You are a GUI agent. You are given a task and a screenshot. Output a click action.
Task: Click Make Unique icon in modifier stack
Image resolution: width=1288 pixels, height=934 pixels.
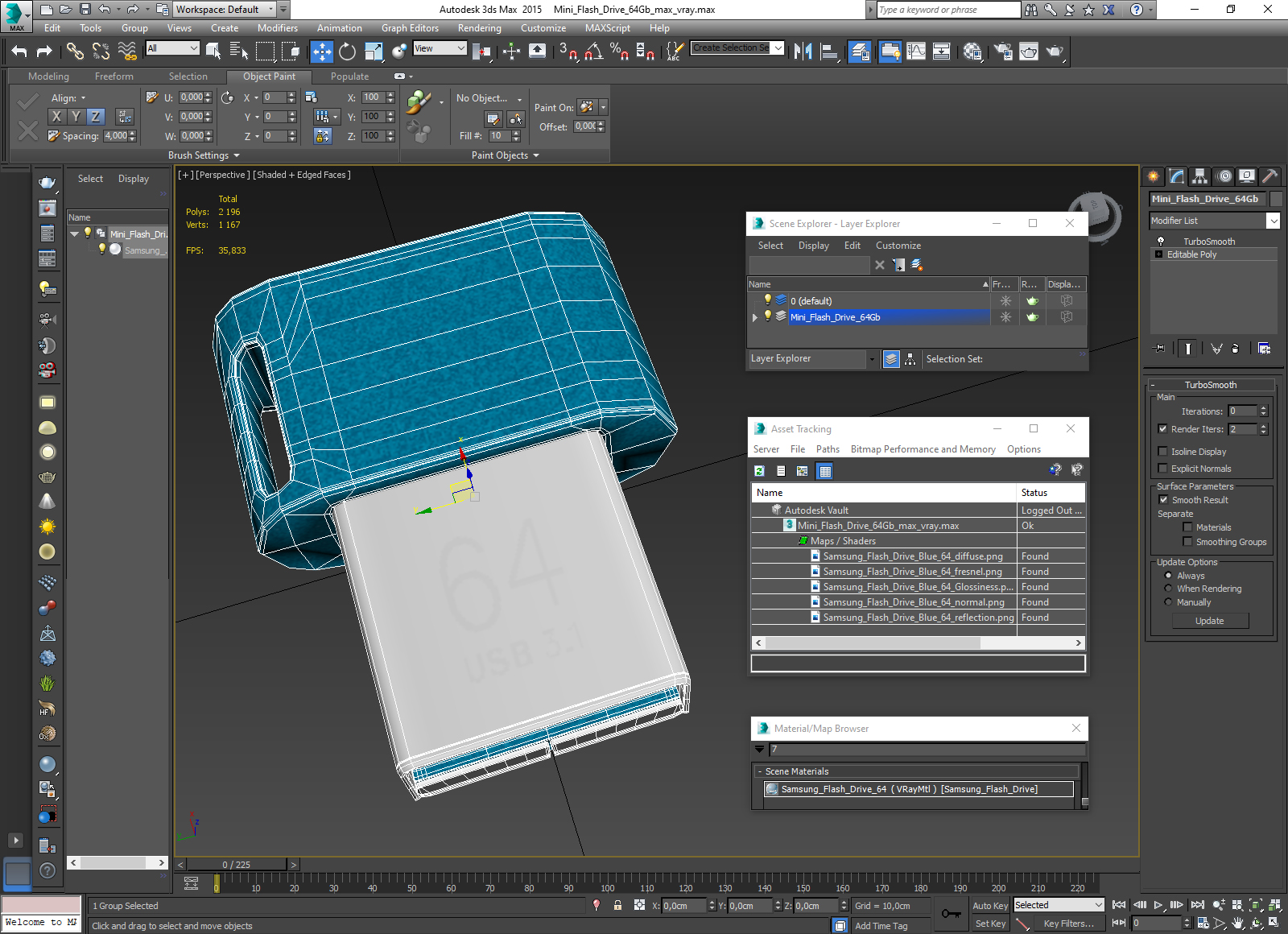[1216, 349]
